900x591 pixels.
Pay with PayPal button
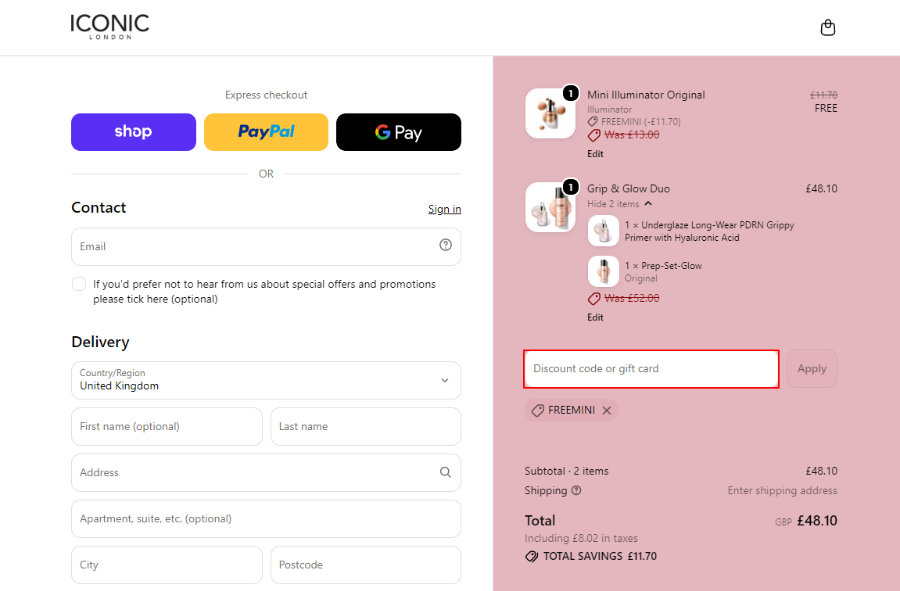click(x=266, y=132)
